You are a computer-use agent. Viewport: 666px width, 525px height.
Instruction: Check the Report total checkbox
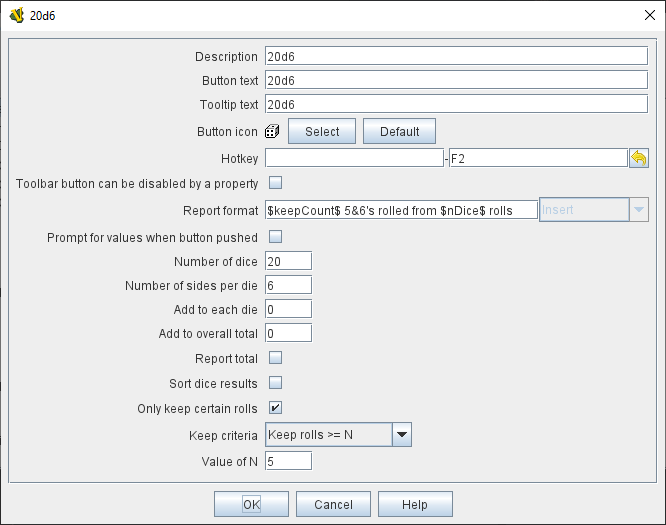(x=275, y=358)
